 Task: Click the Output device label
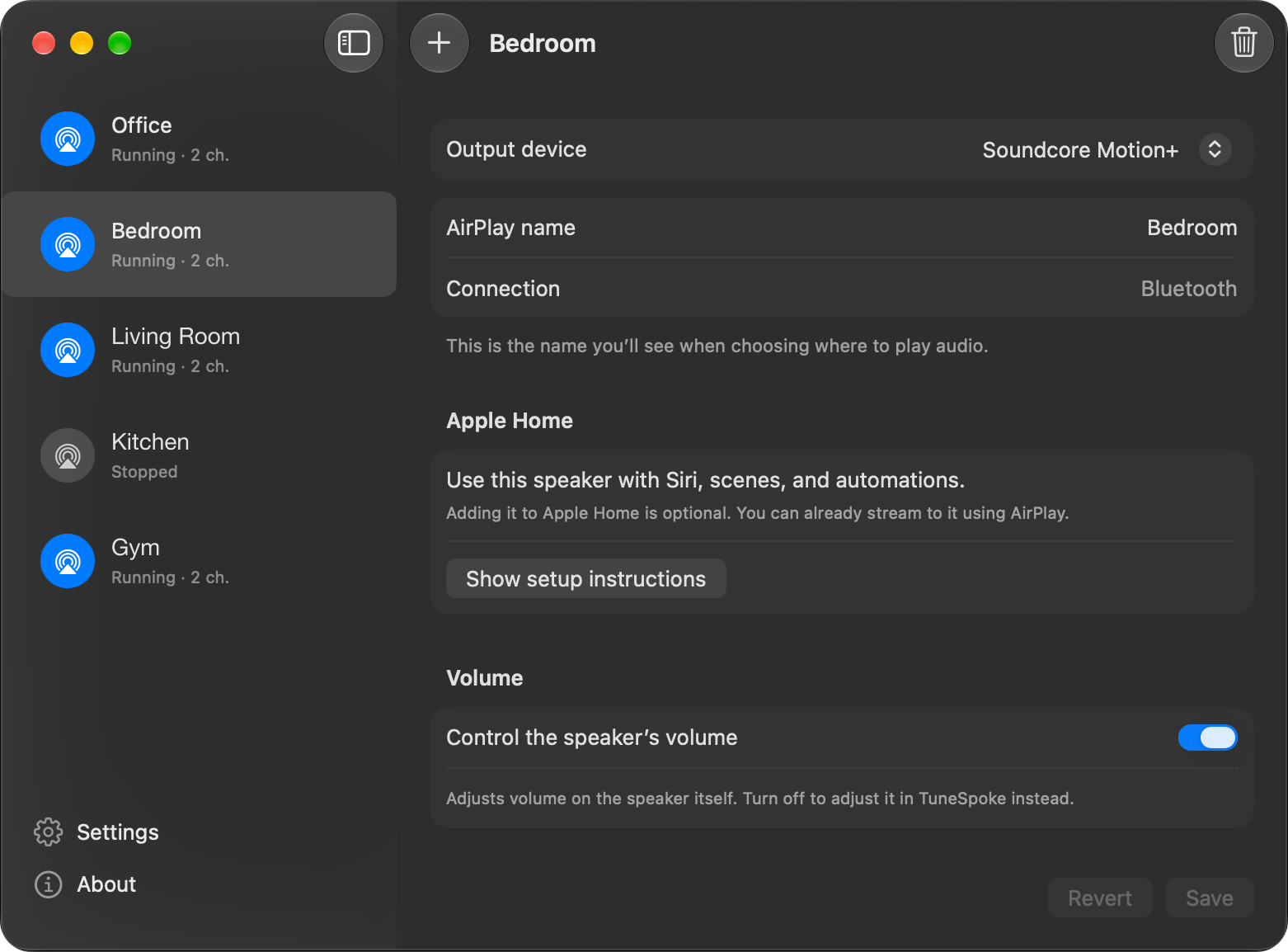pyautogui.click(x=516, y=149)
